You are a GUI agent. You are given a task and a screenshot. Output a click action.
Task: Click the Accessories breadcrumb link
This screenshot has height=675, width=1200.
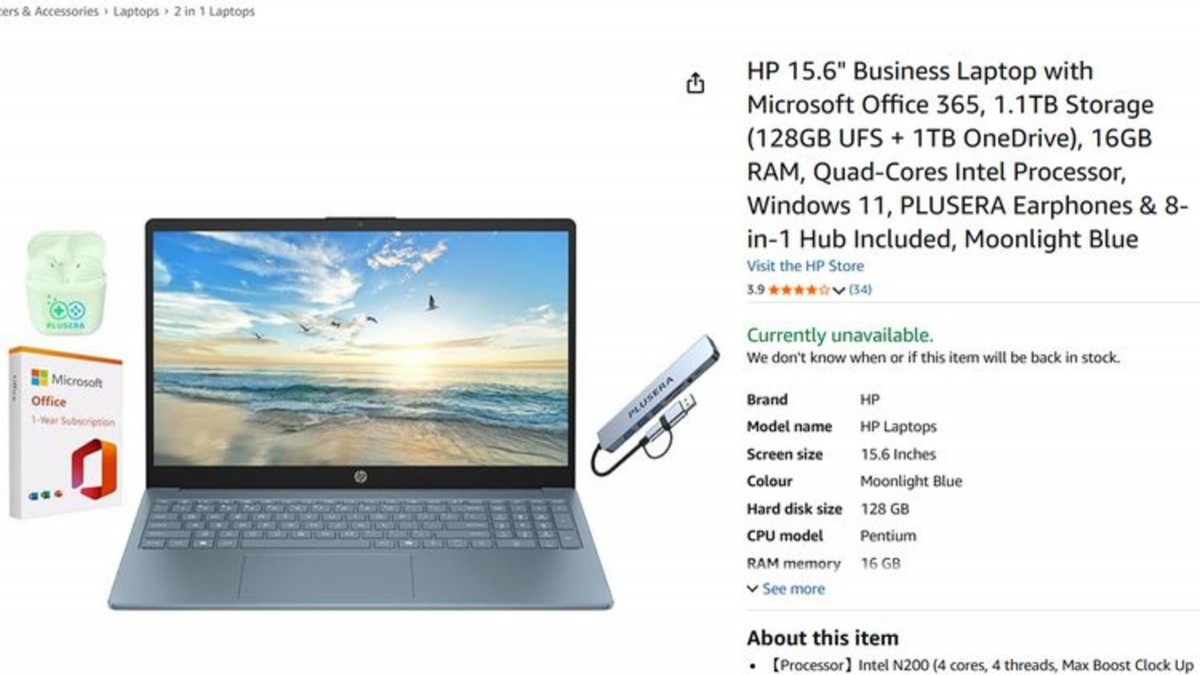point(50,12)
